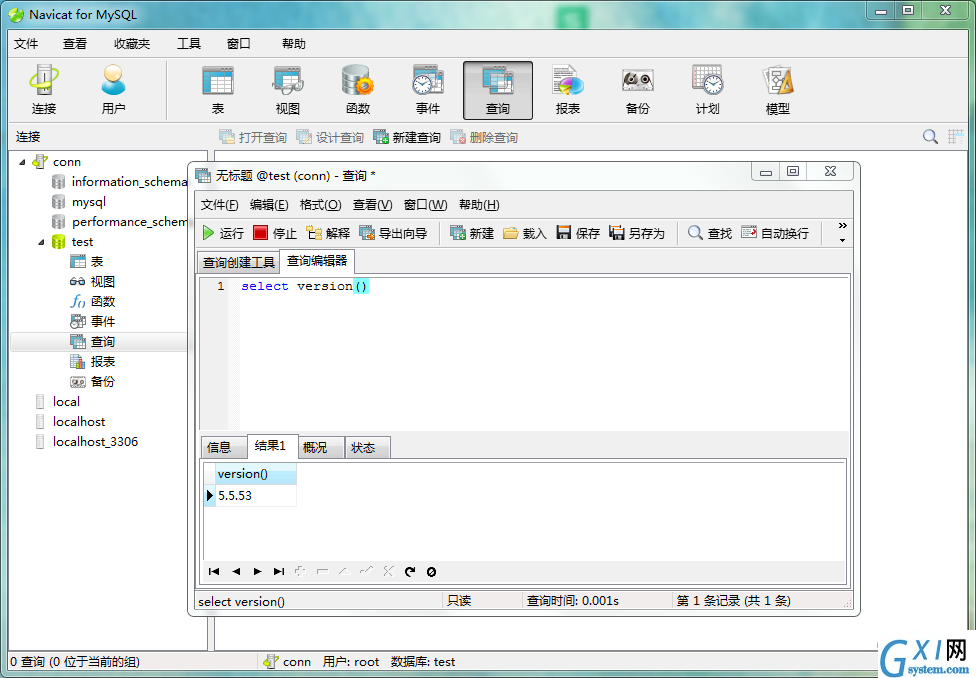Select the Model (模型) main toolbar icon
This screenshot has height=678, width=976.
click(777, 90)
